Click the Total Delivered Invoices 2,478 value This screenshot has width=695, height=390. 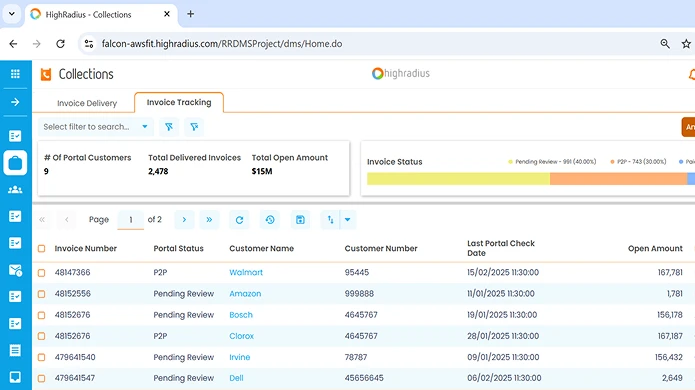click(158, 171)
